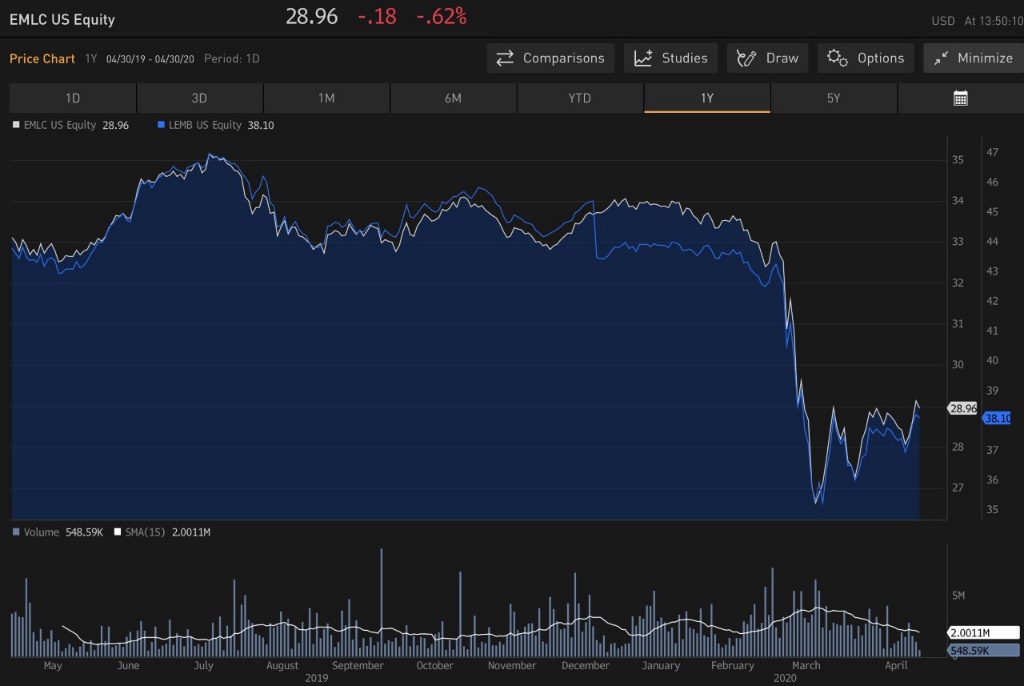This screenshot has width=1024, height=686.
Task: Open the Comparisons button
Action: click(551, 58)
